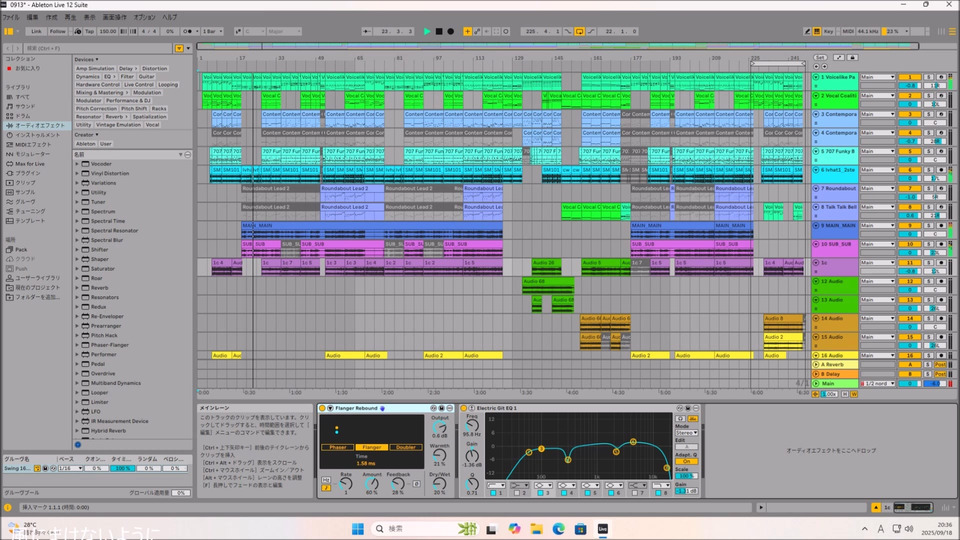Click the Tap tempo button
This screenshot has width=960, height=540.
click(89, 31)
